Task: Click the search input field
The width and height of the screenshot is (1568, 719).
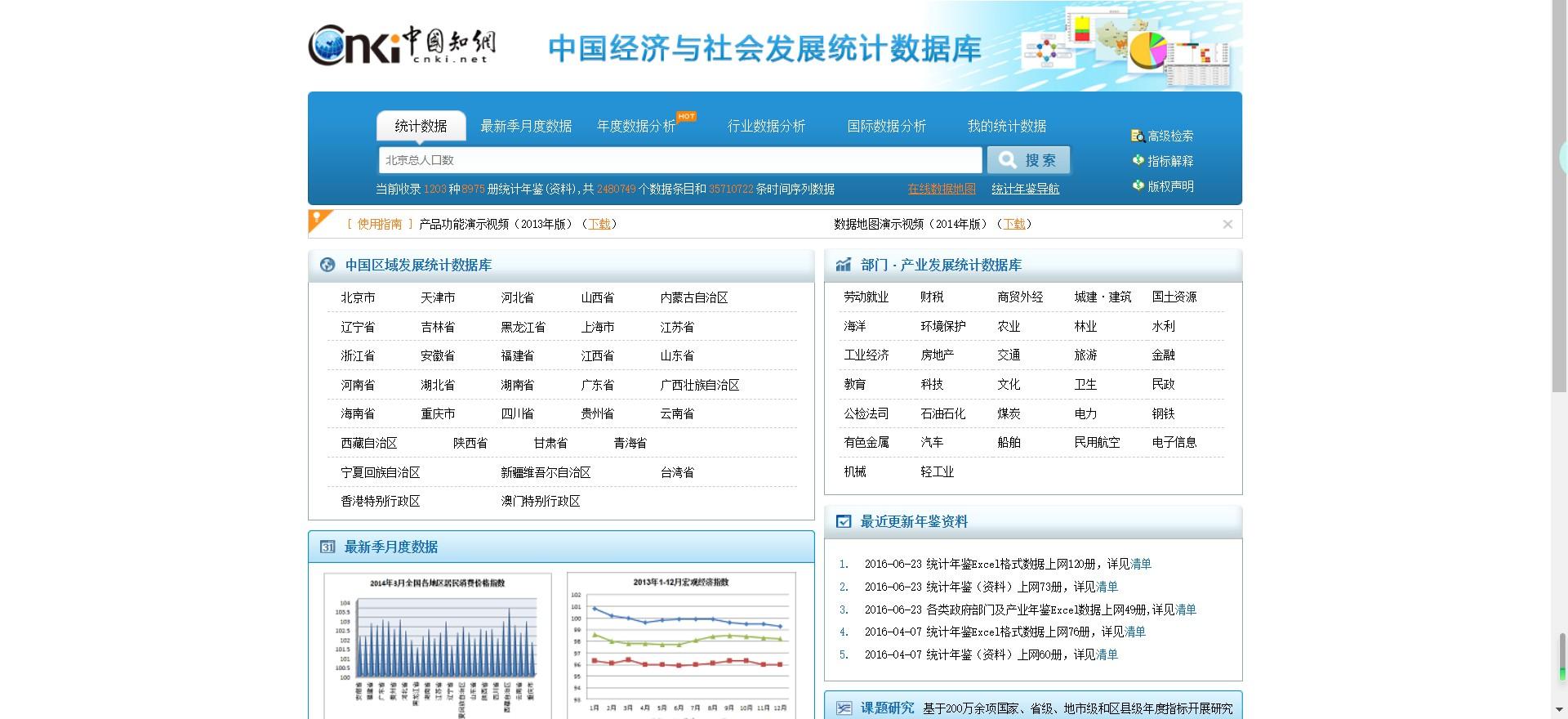Action: click(x=679, y=160)
